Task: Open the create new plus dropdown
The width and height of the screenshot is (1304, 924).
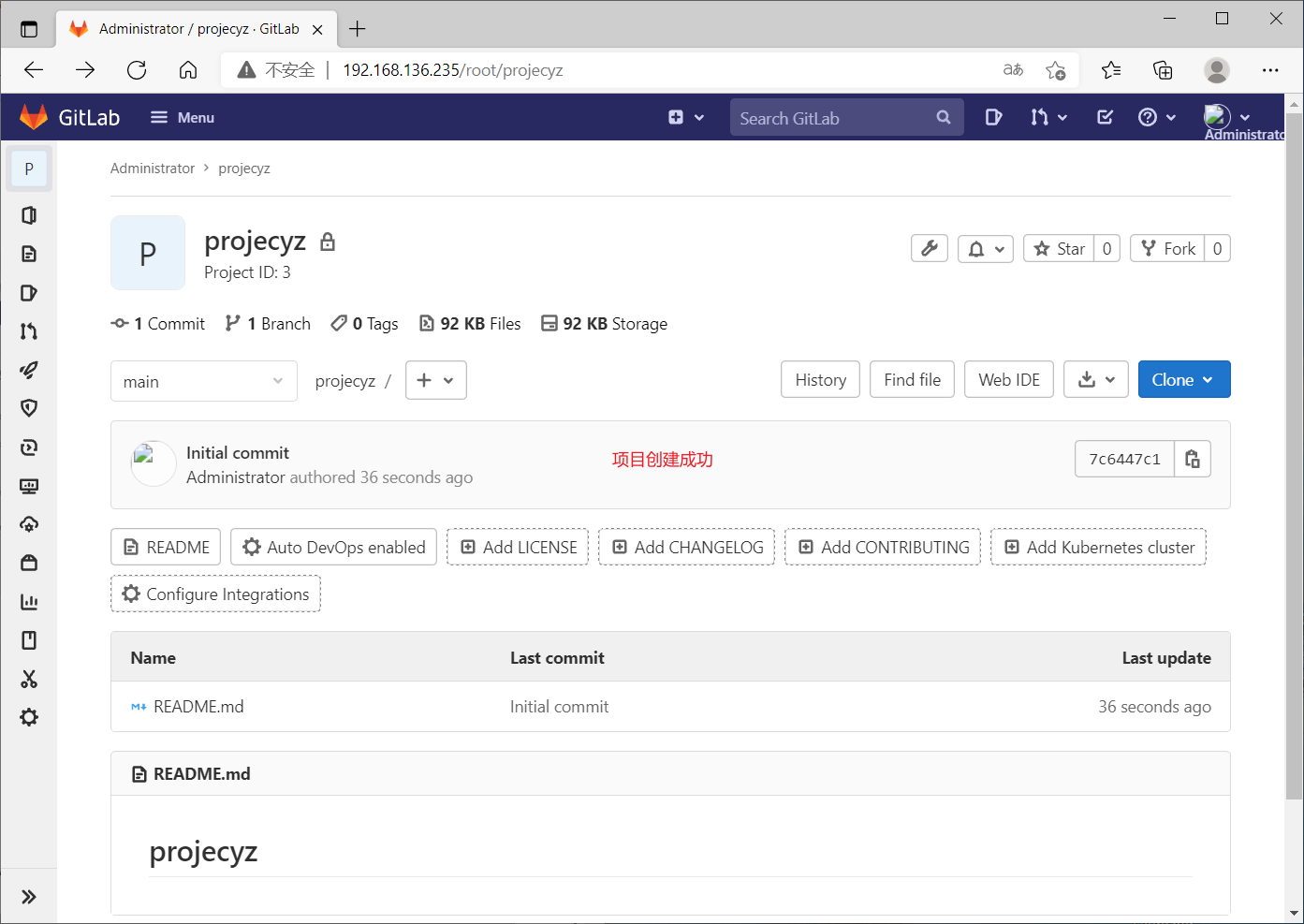Action: click(x=686, y=117)
